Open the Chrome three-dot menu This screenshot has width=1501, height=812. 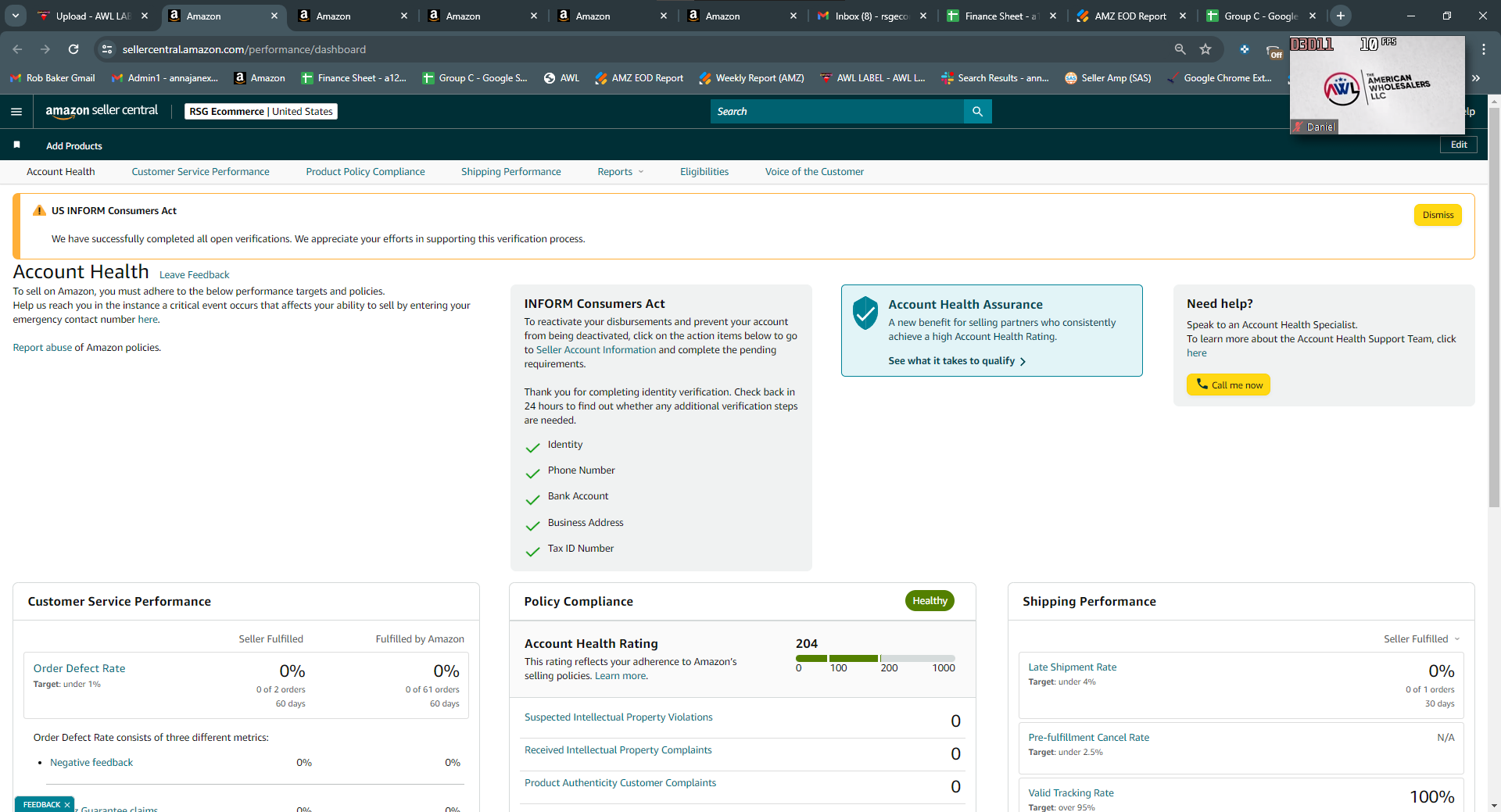(1484, 49)
